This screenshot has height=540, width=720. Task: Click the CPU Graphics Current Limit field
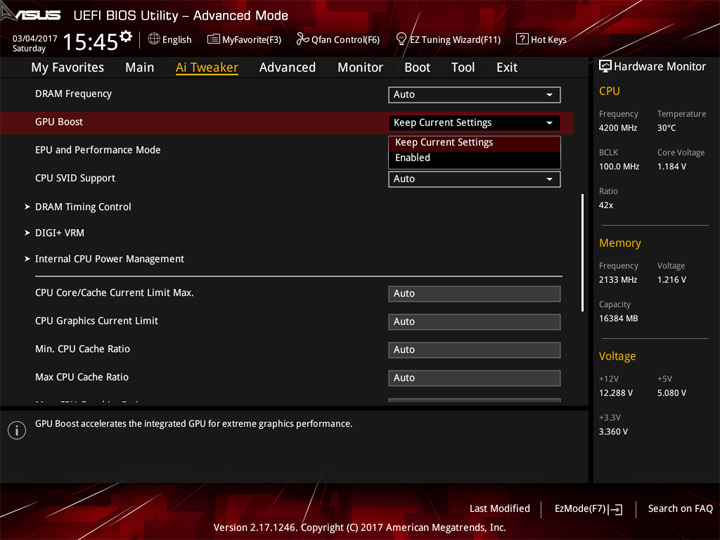(474, 322)
